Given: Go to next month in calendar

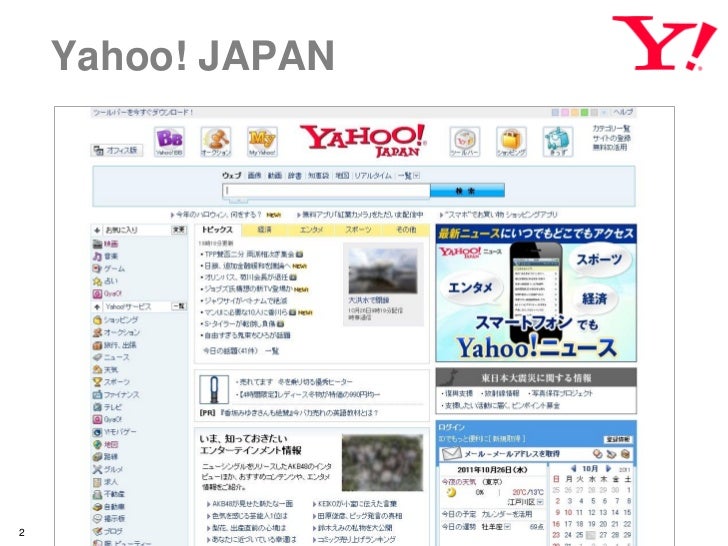Looking at the screenshot, I should 608,469.
